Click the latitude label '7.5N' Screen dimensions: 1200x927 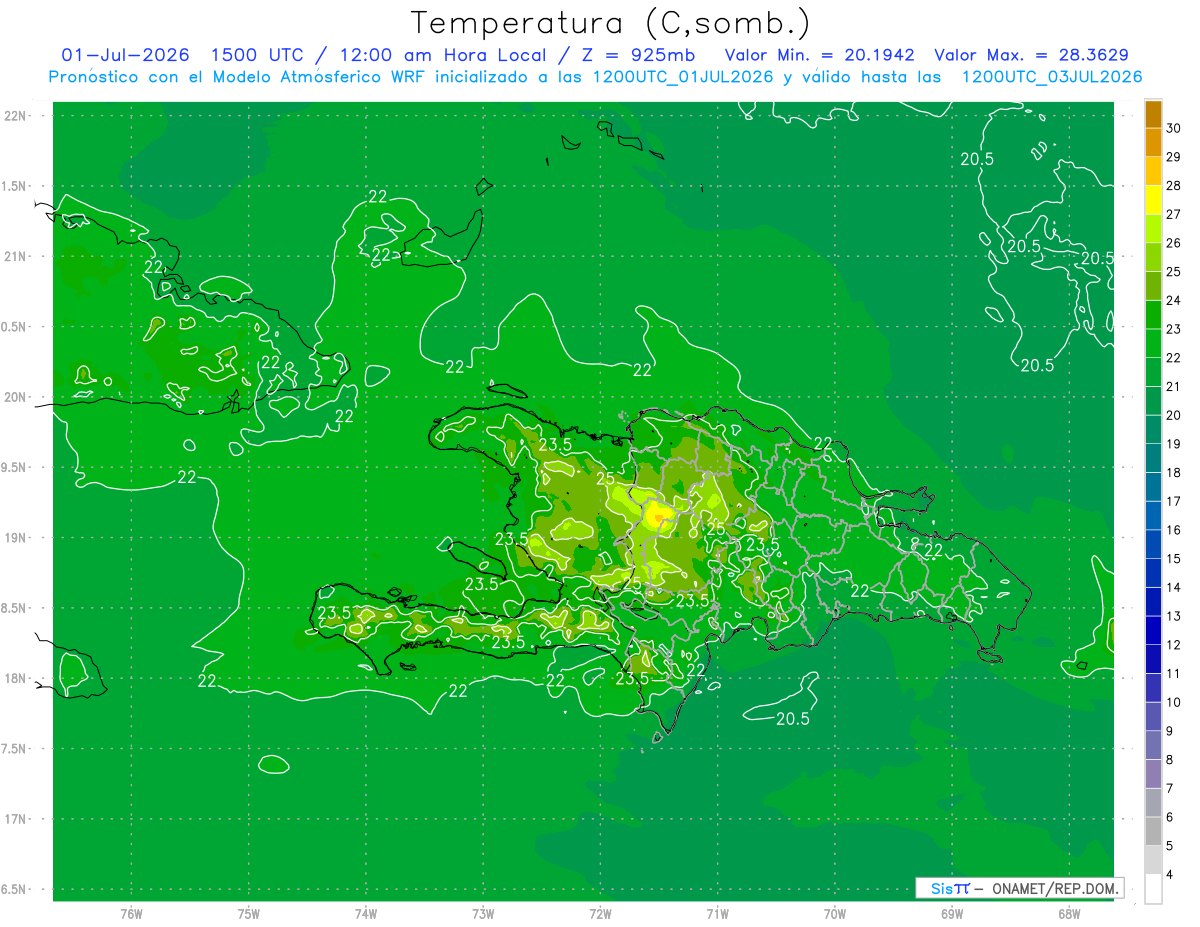coord(15,749)
